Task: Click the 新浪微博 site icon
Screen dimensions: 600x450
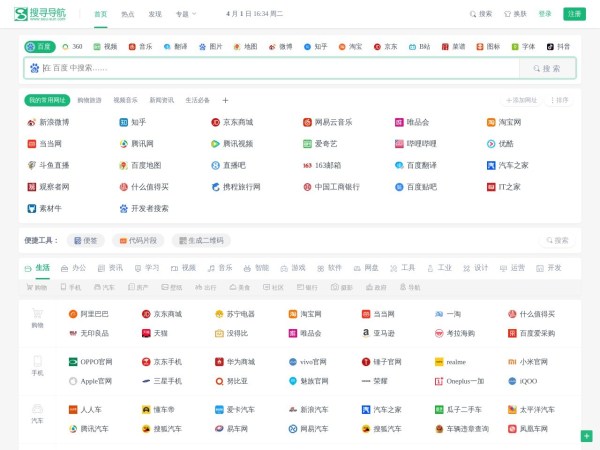Action: click(x=31, y=122)
